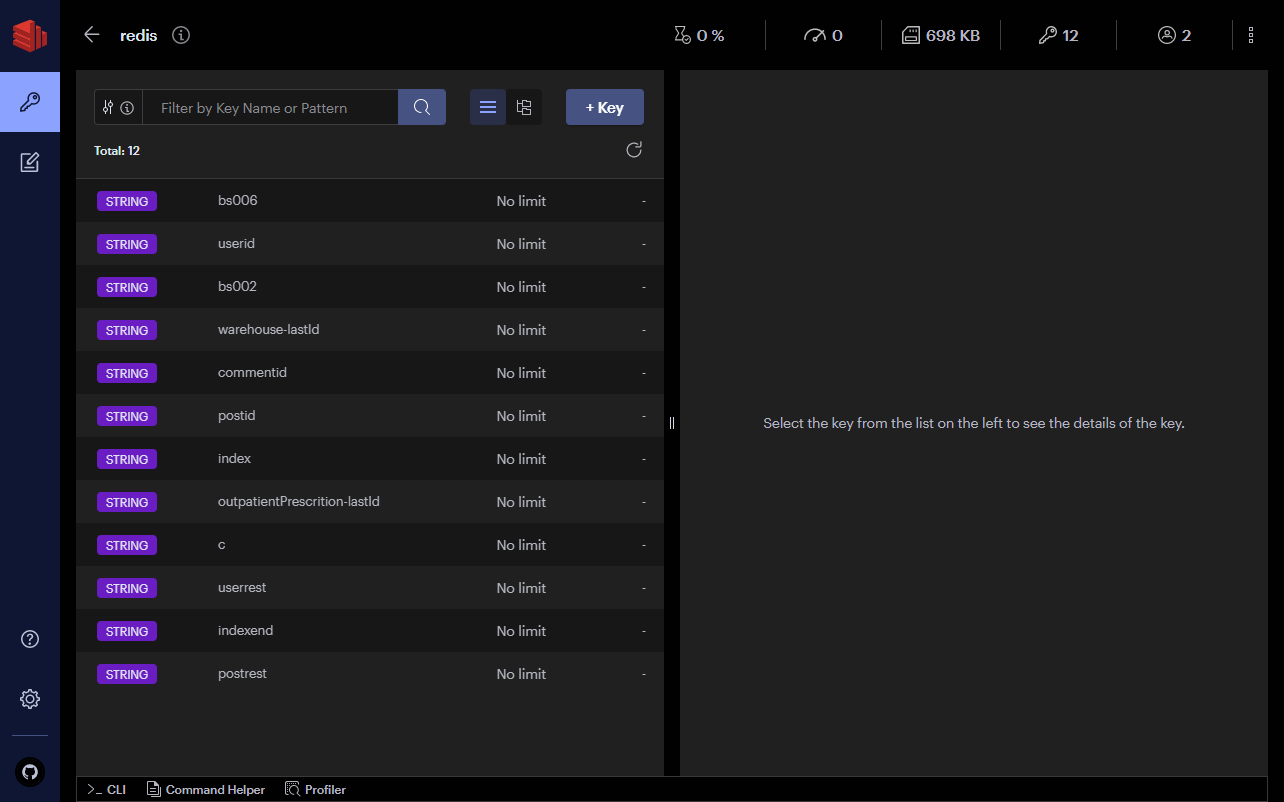Screen dimensions: 1284x802
Task: Click the search magnifier button
Action: pos(422,108)
